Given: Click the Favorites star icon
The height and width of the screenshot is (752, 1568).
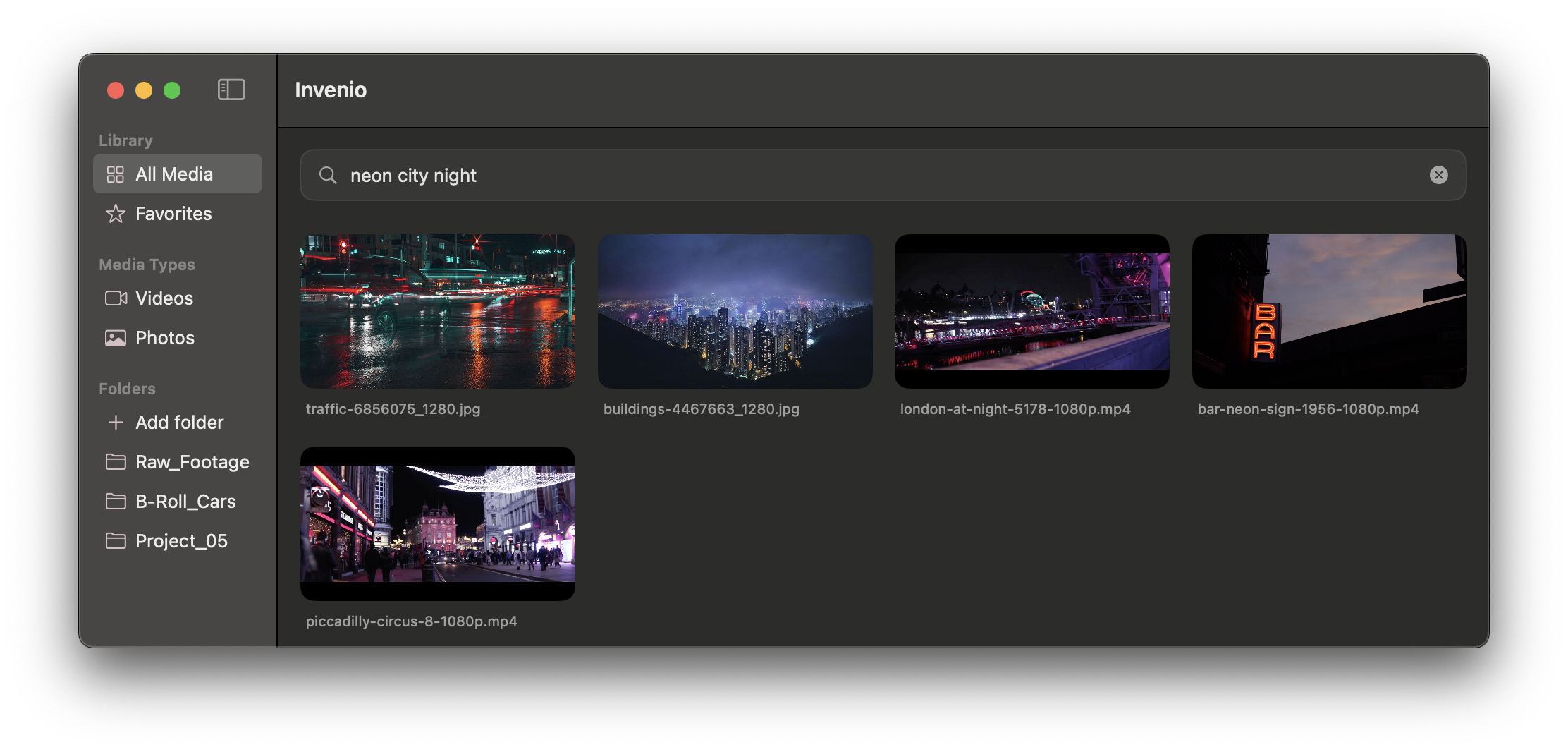Looking at the screenshot, I should [x=116, y=214].
